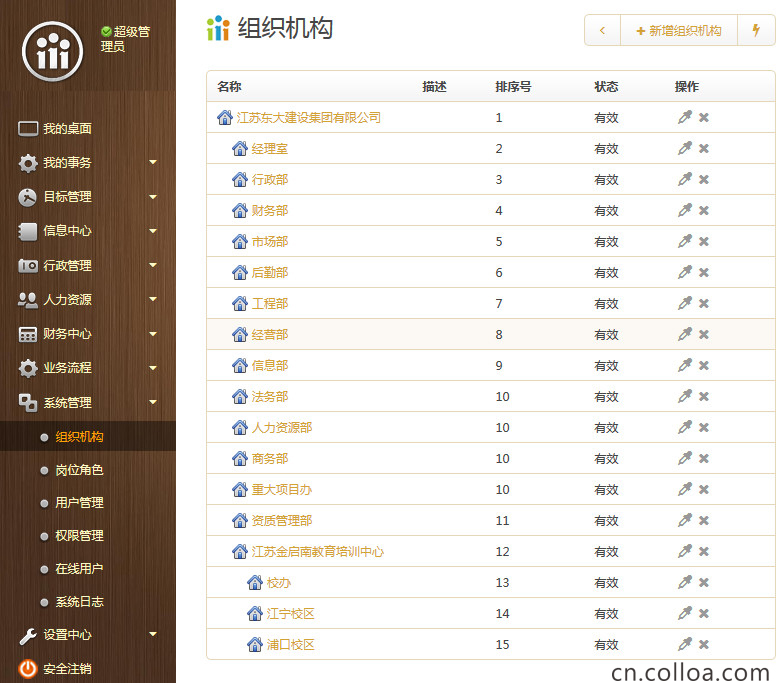Image resolution: width=781 pixels, height=683 pixels.
Task: Click the lightning bolt button at top right
Action: [x=756, y=31]
